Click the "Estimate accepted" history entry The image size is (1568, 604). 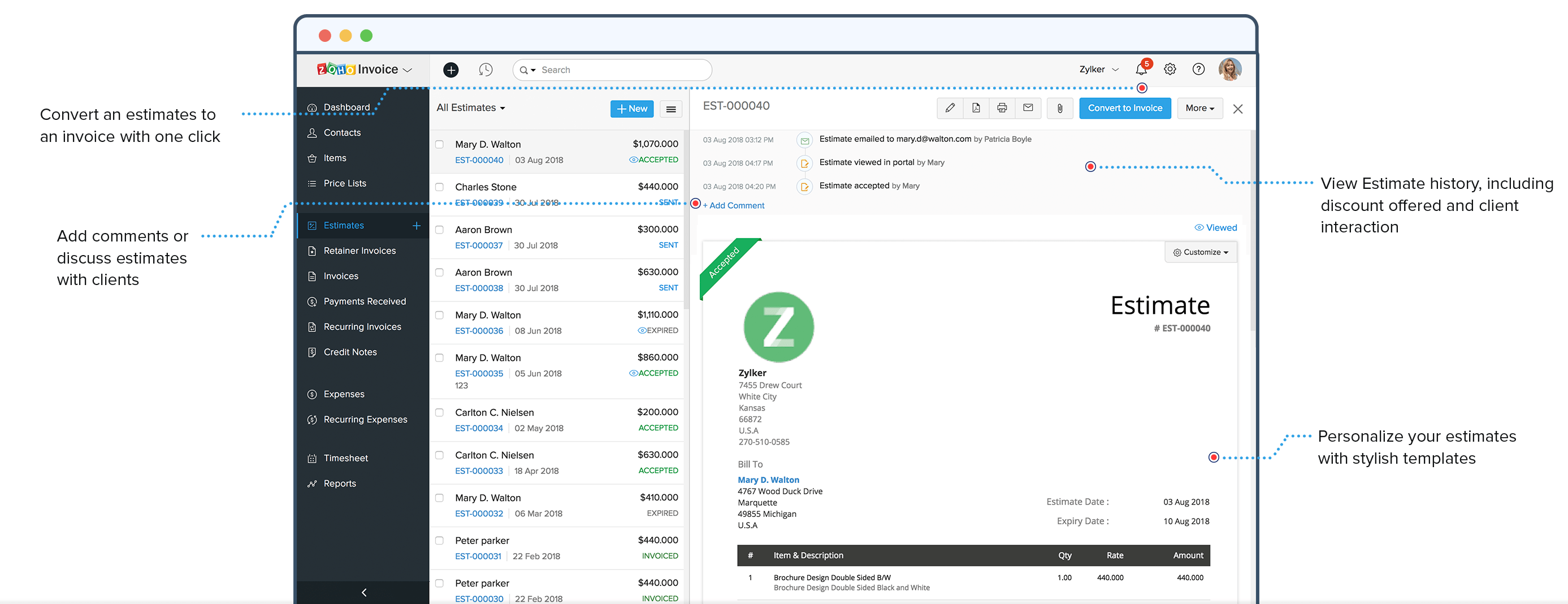(869, 185)
